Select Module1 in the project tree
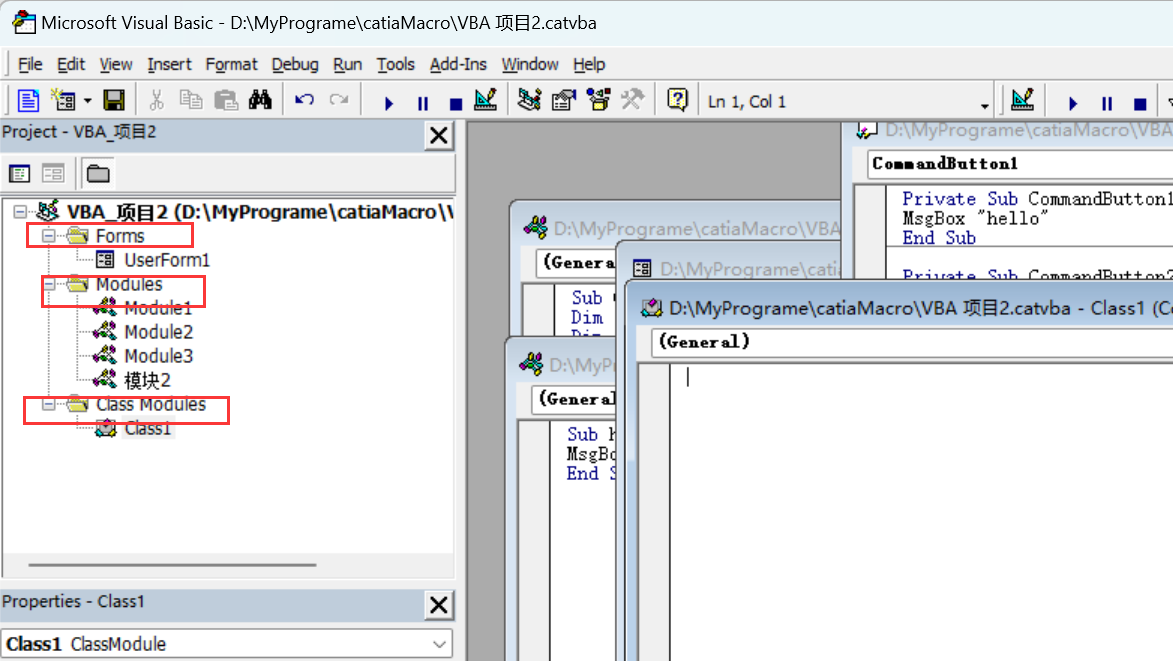 pyautogui.click(x=158, y=307)
